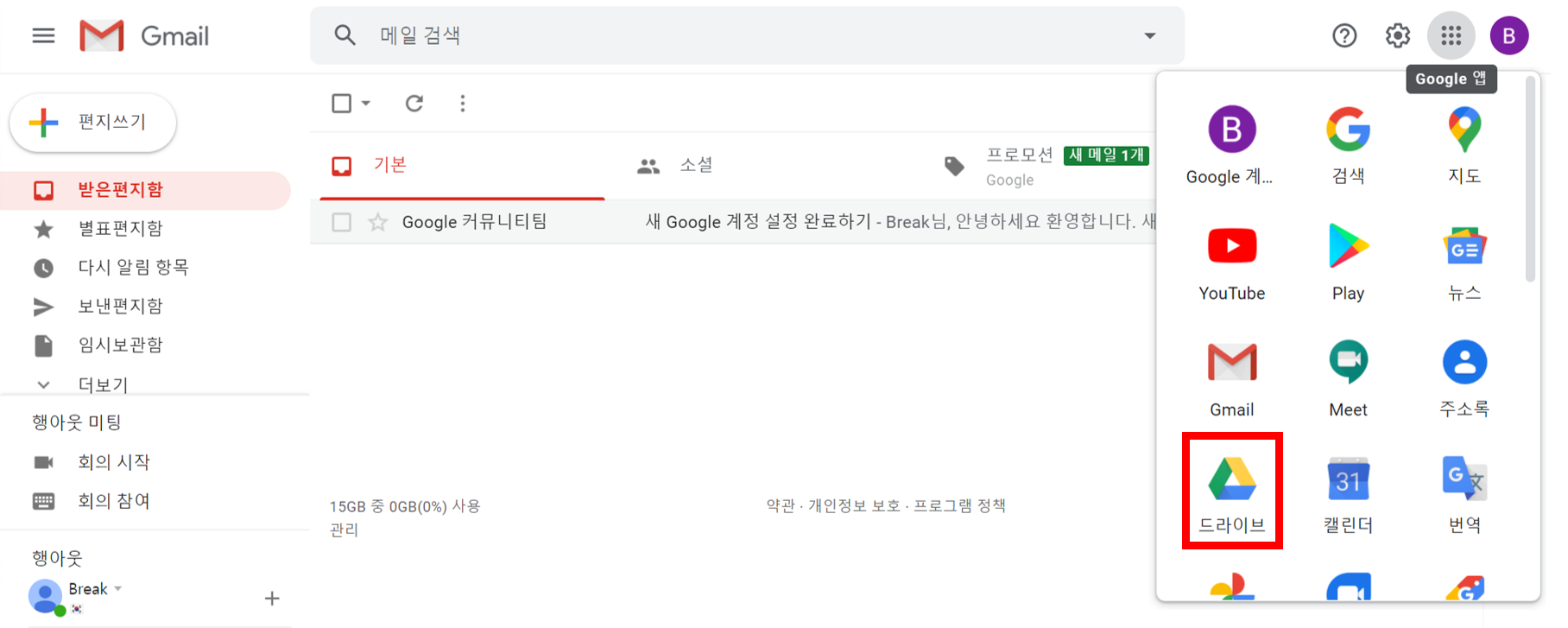This screenshot has height=628, width=1568.
Task: Open Google Meet app
Action: 1348,378
